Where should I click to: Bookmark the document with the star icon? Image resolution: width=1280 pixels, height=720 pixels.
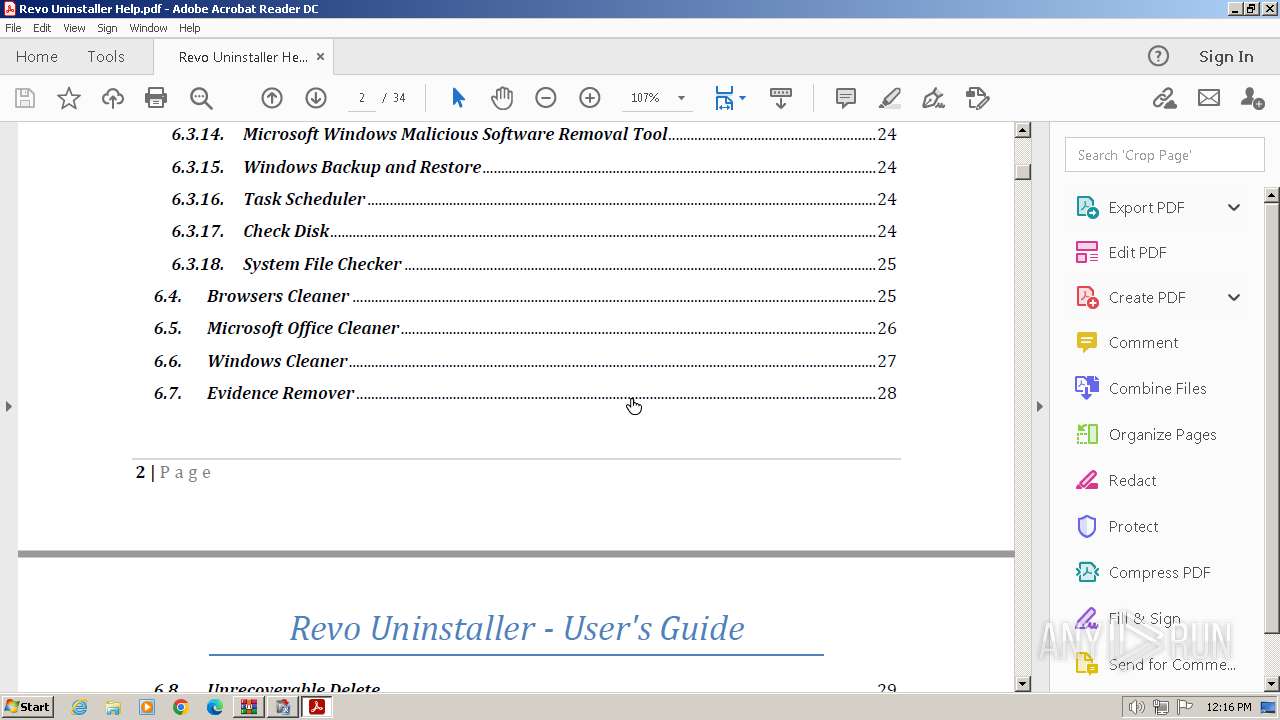pyautogui.click(x=69, y=98)
